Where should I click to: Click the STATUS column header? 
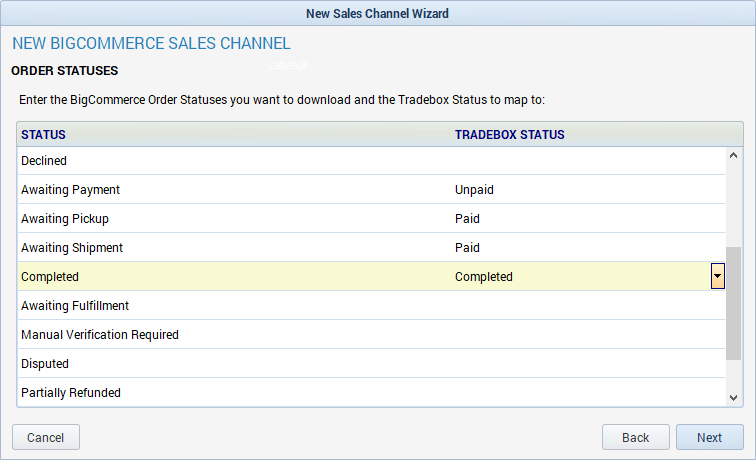(235, 135)
